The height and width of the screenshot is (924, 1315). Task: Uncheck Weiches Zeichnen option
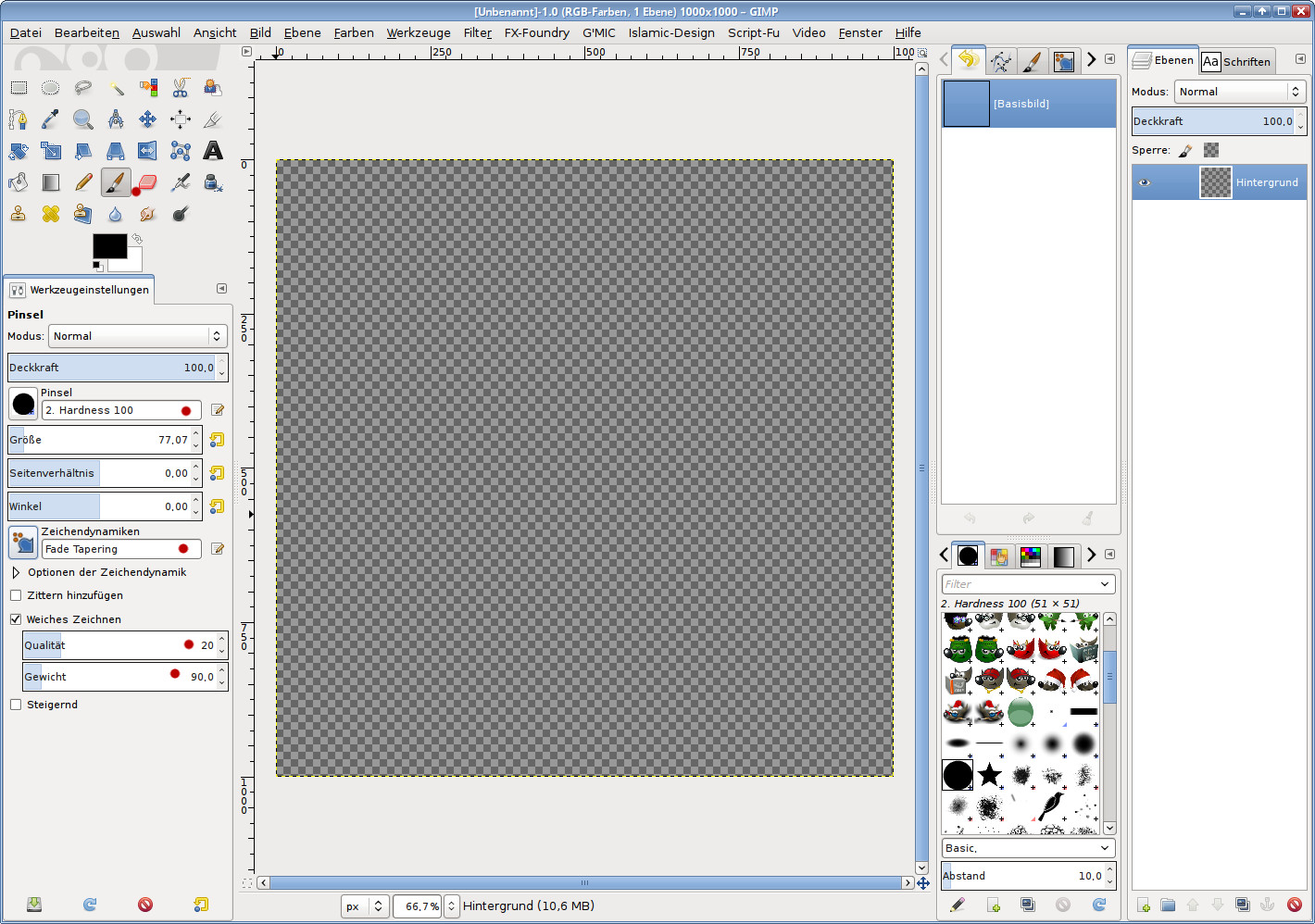16,619
